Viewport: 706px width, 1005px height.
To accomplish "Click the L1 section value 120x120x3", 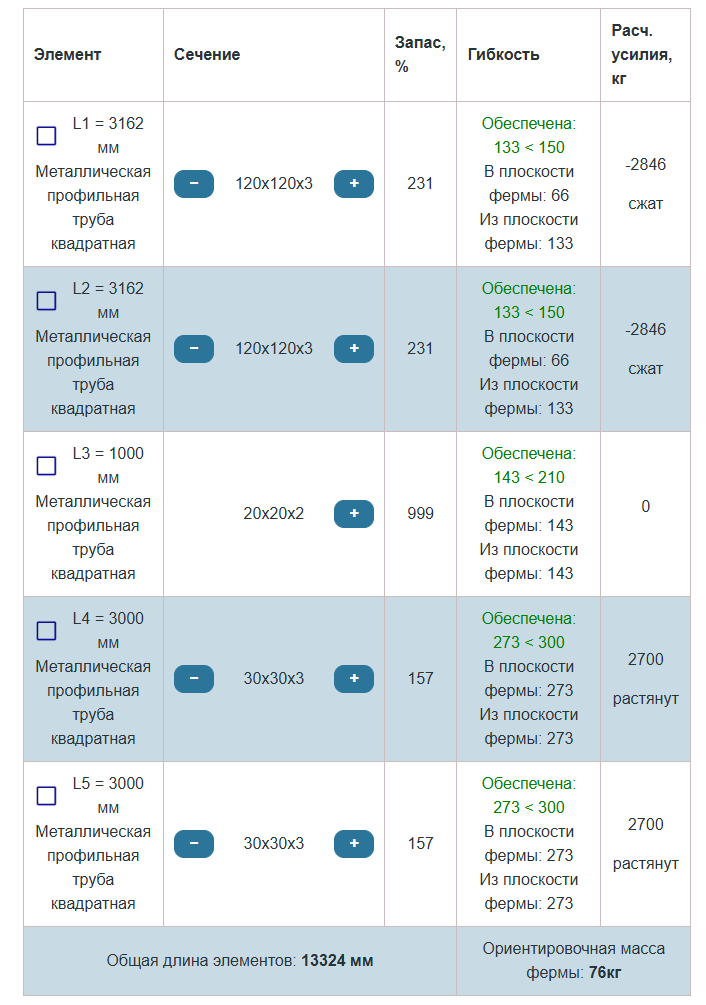I will [x=274, y=184].
